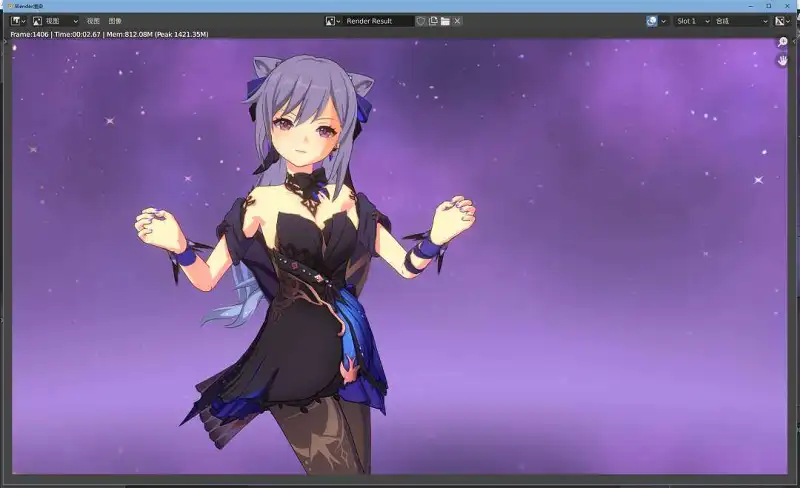Click the zoom magnifier gizmo
Viewport: 800px width, 488px height.
782,42
